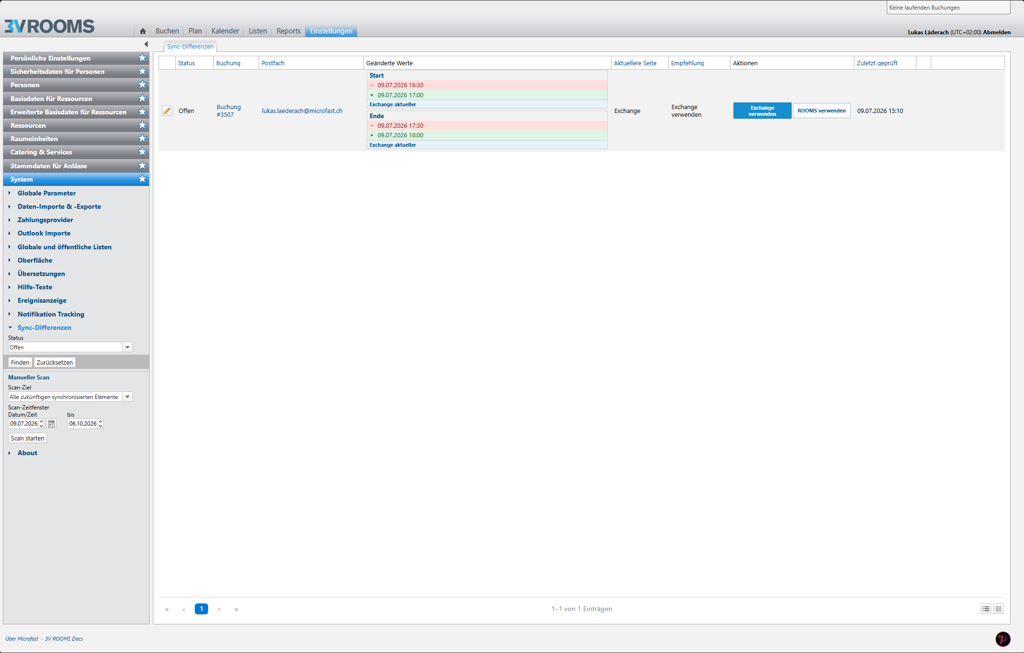
Task: Open the Kalender menu tab
Action: click(225, 31)
